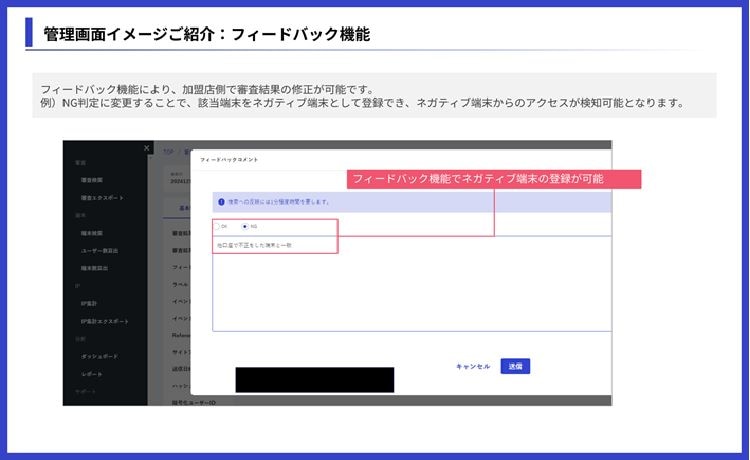This screenshot has width=750, height=460.
Task: Open IP集計エクスポート in the sidebar
Action: tap(104, 321)
